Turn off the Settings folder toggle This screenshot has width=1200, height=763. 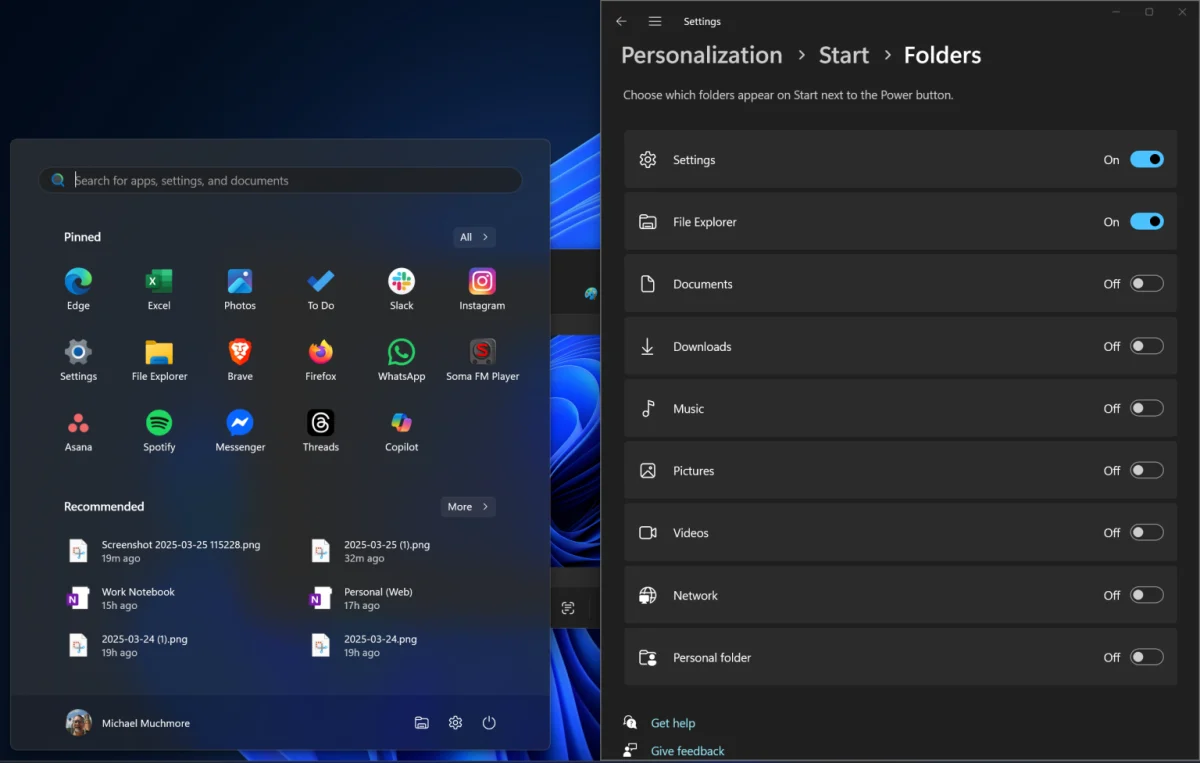(1146, 160)
